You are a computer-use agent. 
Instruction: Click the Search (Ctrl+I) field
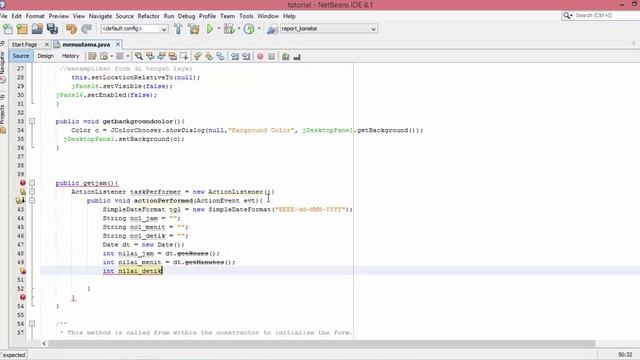[601, 15]
